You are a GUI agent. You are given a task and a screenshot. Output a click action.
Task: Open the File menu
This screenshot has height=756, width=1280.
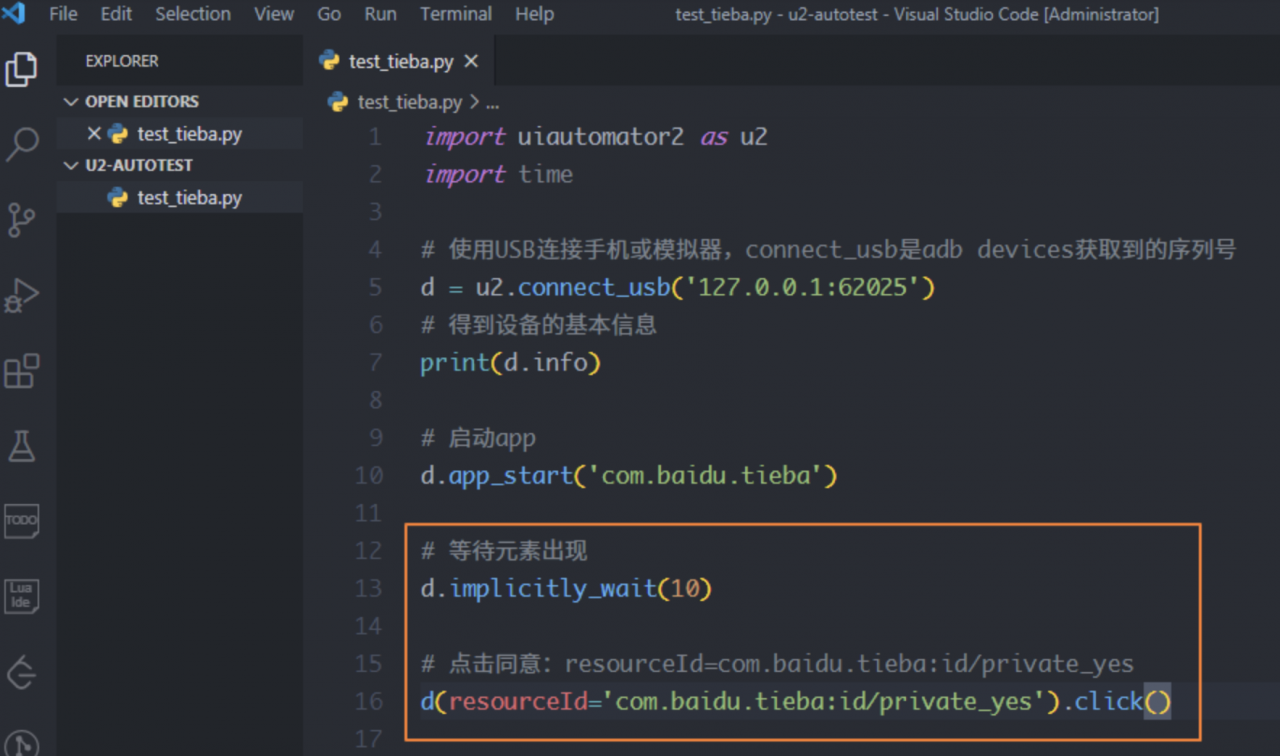click(x=63, y=15)
